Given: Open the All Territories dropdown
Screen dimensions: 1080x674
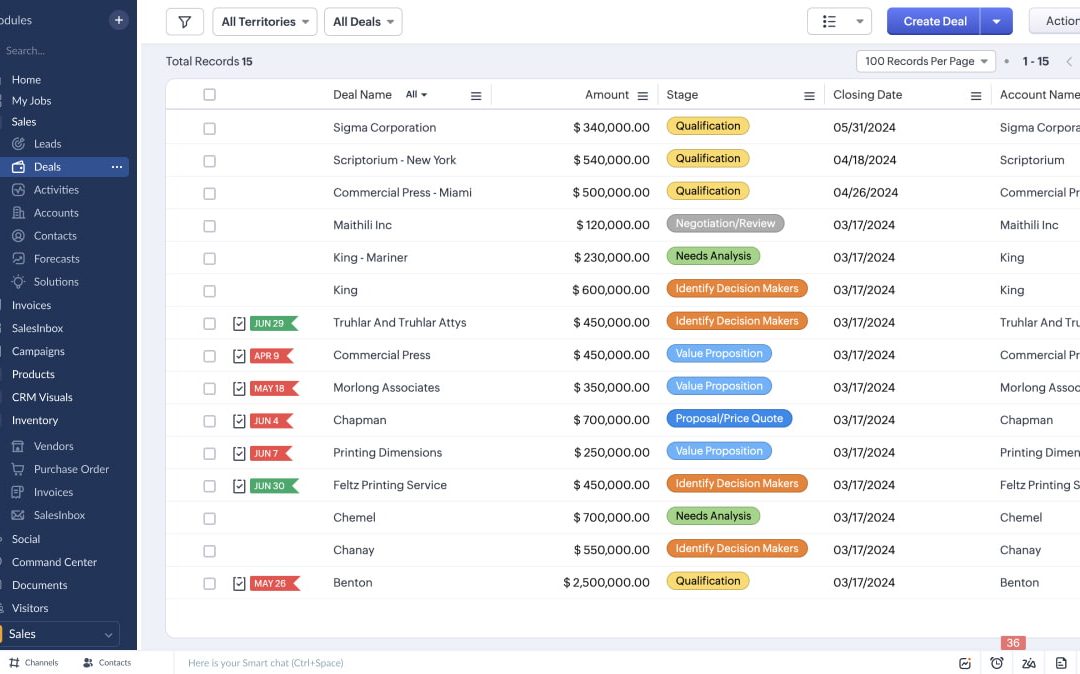Looking at the screenshot, I should click(264, 22).
